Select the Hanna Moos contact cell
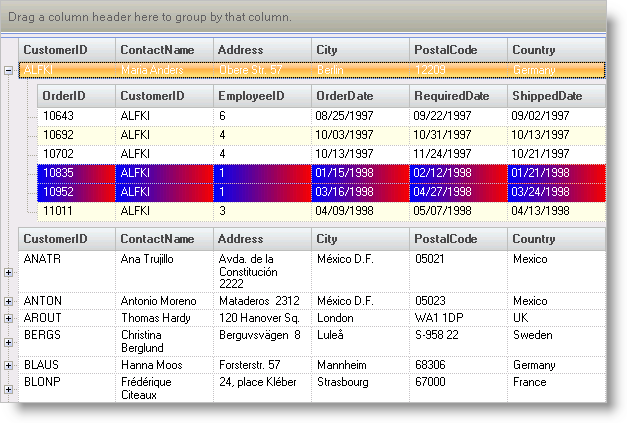627x423 pixels. (164, 365)
